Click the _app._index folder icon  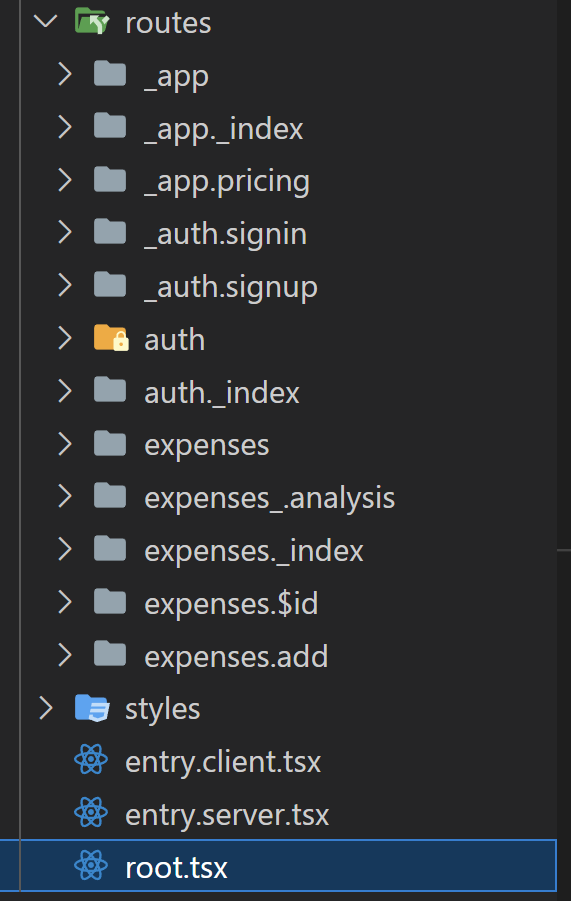click(x=110, y=126)
